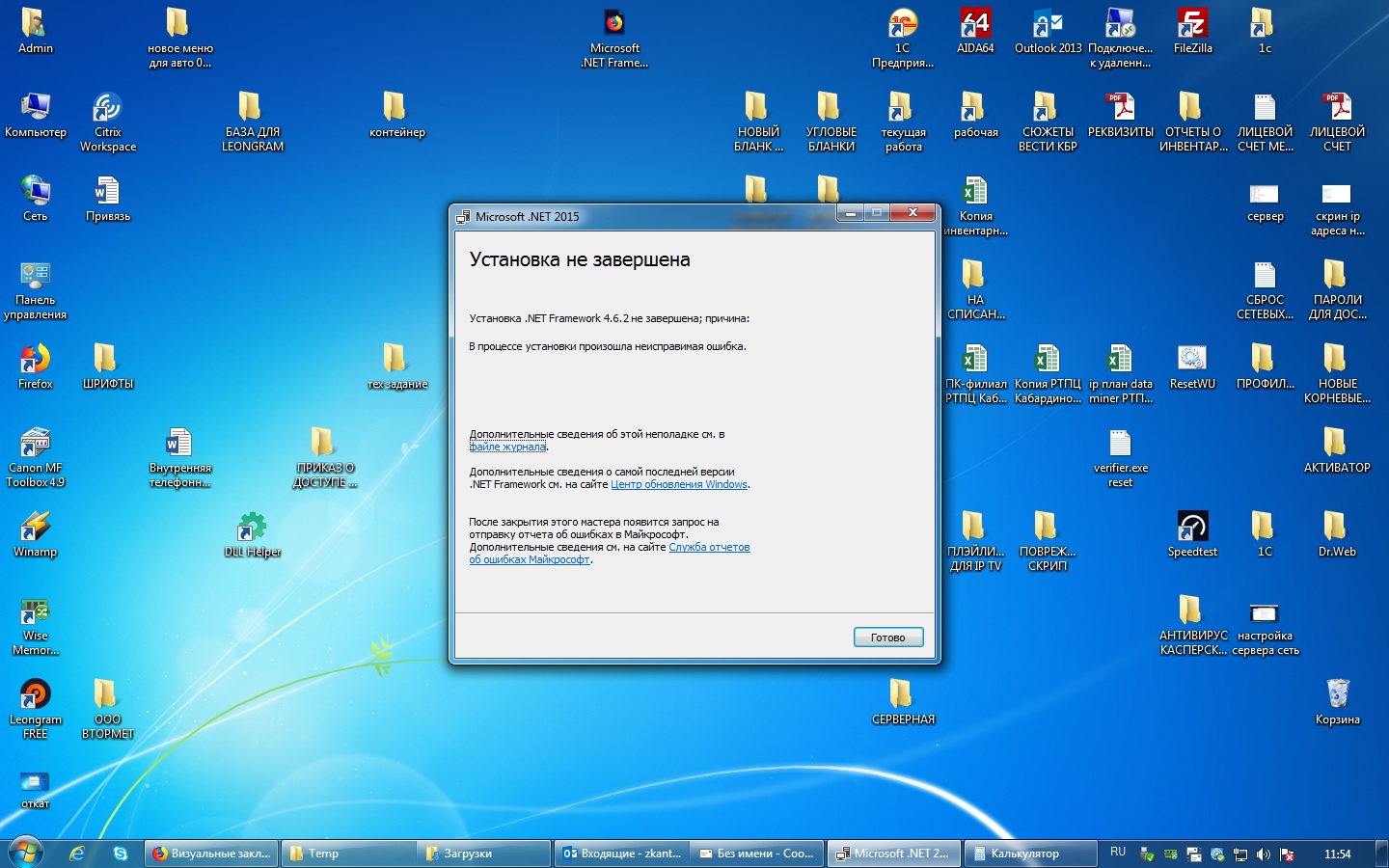Screen dimensions: 1389x868
Task: Select the Speedtest desktop icon
Action: click(x=1192, y=534)
